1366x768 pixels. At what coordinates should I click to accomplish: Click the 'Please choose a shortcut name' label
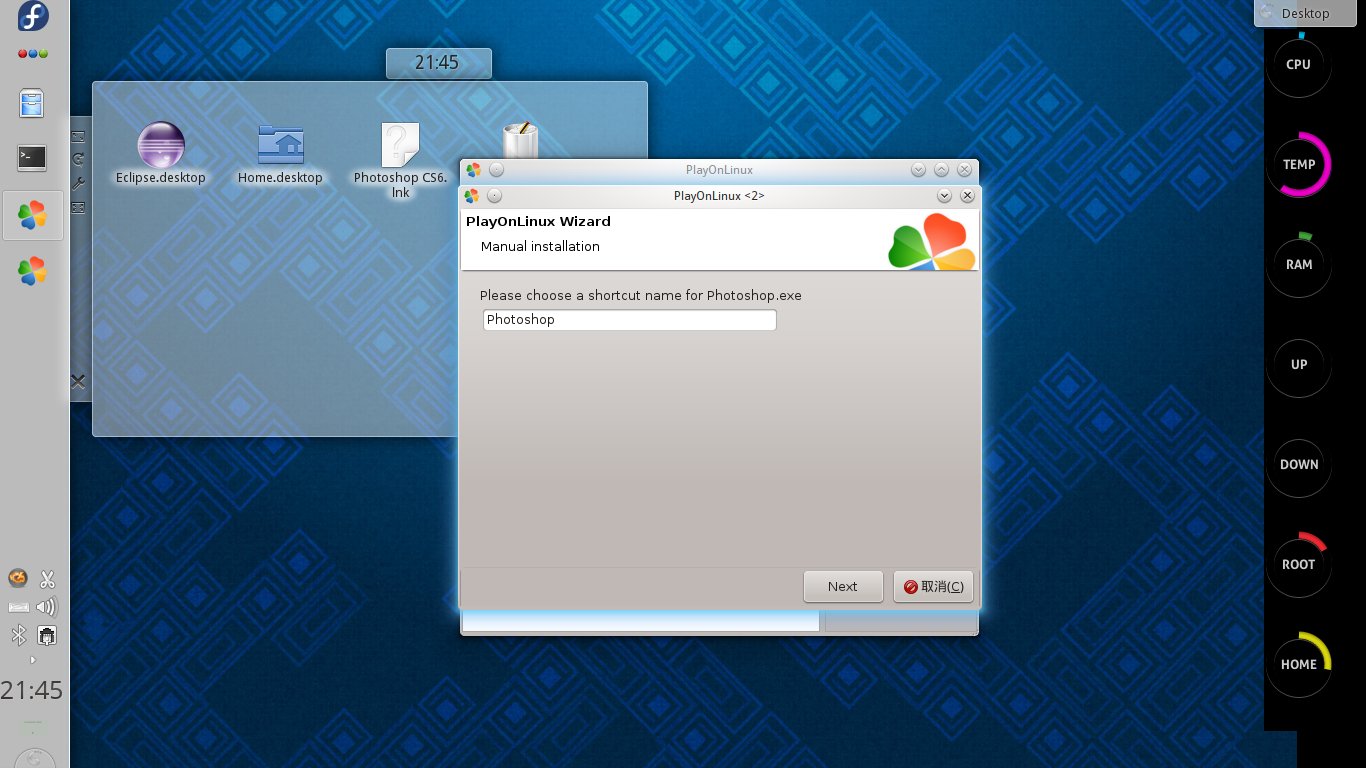click(x=640, y=296)
